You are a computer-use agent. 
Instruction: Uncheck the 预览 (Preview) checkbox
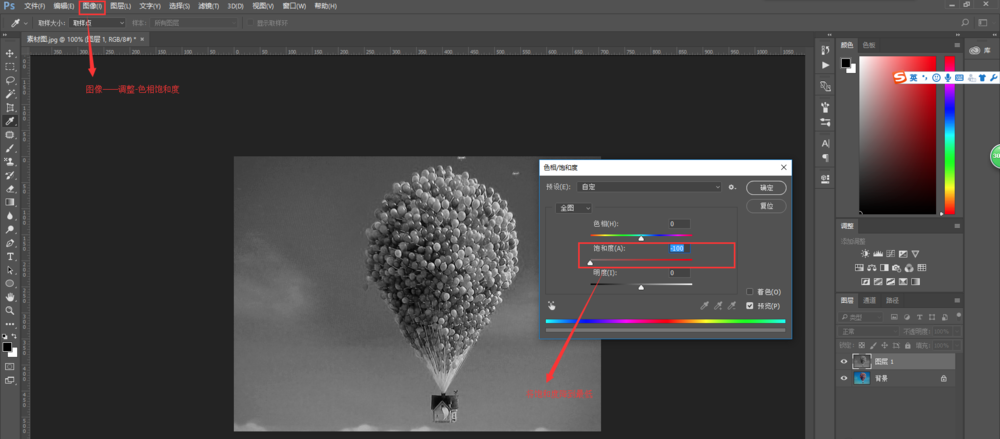[750, 305]
